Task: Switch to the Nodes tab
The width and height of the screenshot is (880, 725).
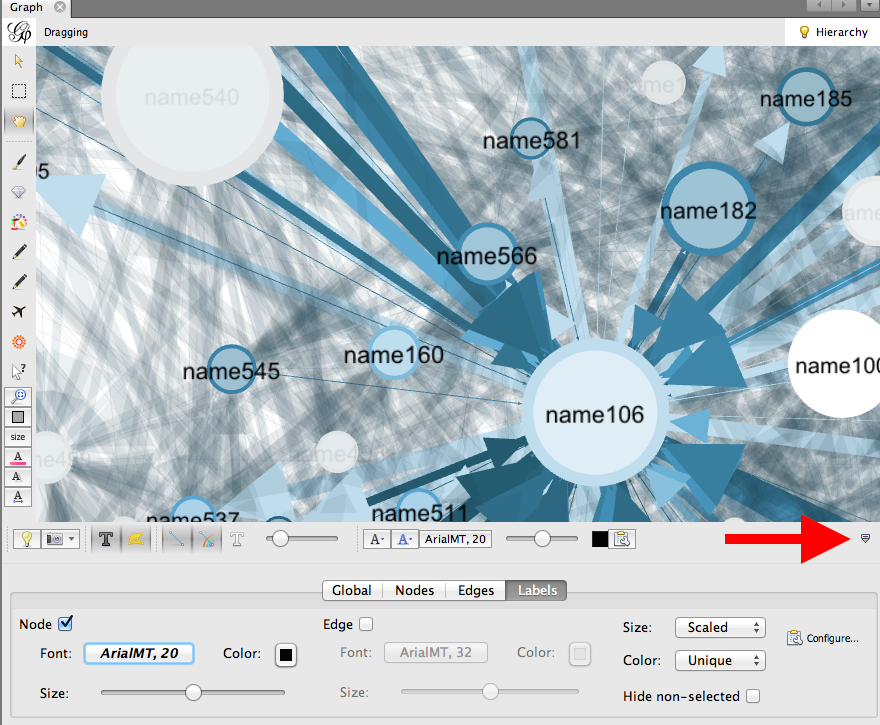Action: coord(414,590)
